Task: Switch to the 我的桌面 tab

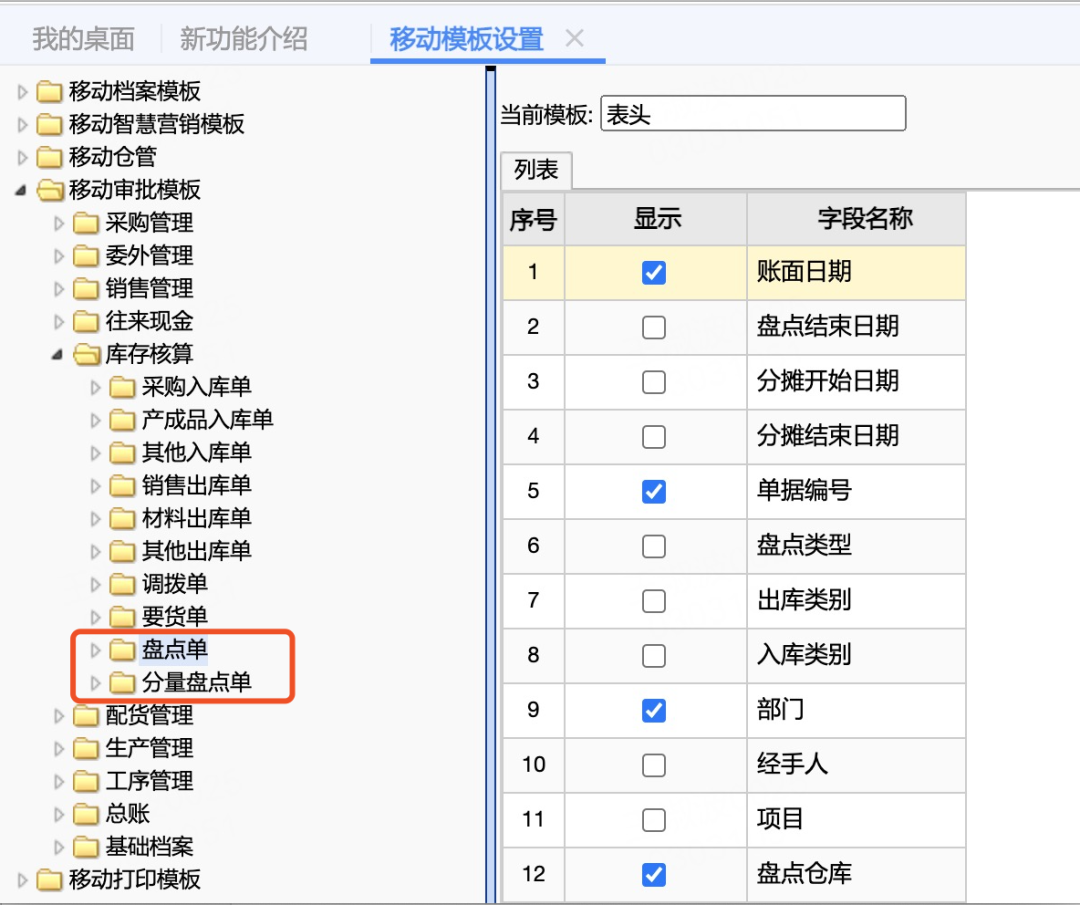Action: (x=83, y=39)
